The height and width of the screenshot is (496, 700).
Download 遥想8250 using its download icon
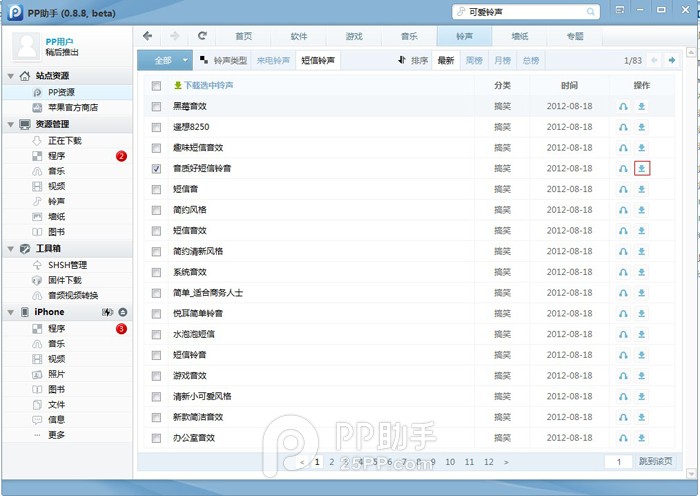(x=642, y=127)
